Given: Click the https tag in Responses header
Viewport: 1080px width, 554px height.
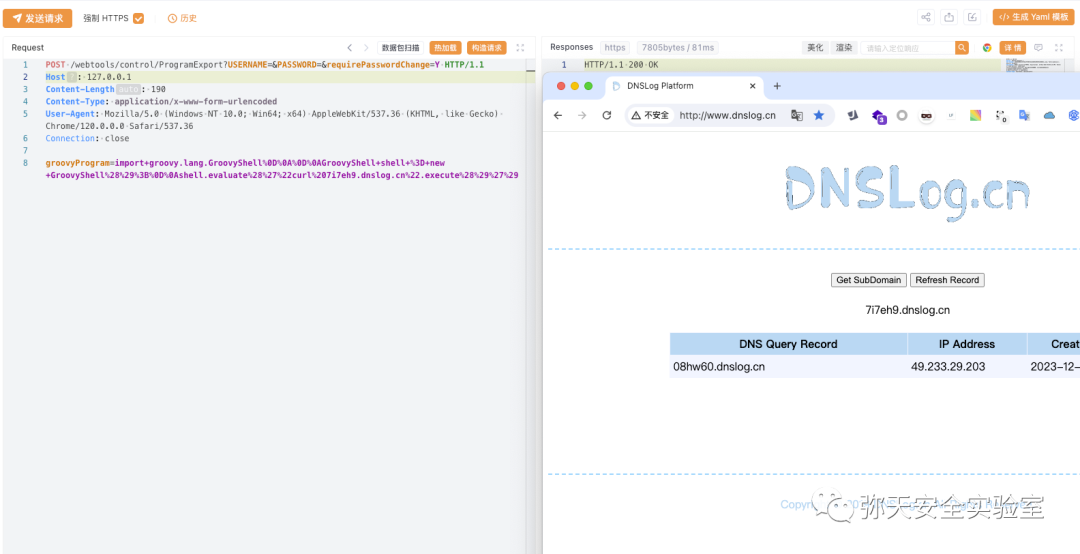Looking at the screenshot, I should pyautogui.click(x=614, y=48).
